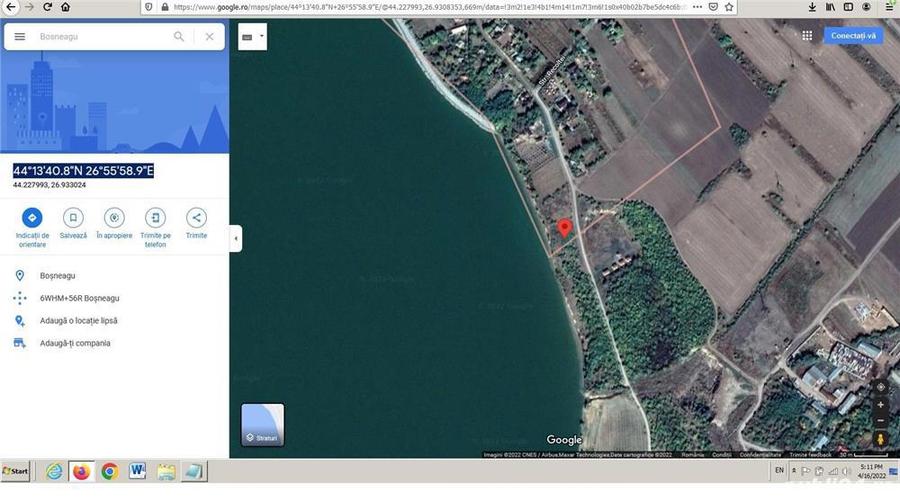The image size is (900, 502).
Task: Zoom out the map with minus
Action: click(880, 421)
